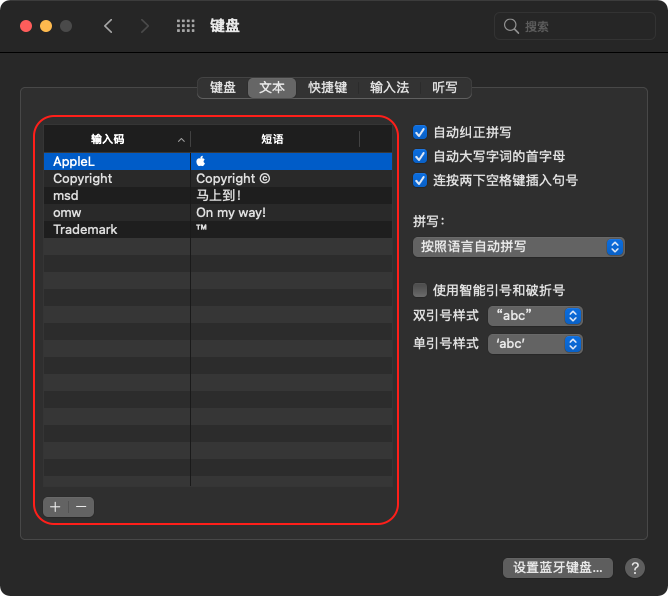Enable 使用智能引号和破折号 checkbox
668x596 pixels.
click(421, 290)
